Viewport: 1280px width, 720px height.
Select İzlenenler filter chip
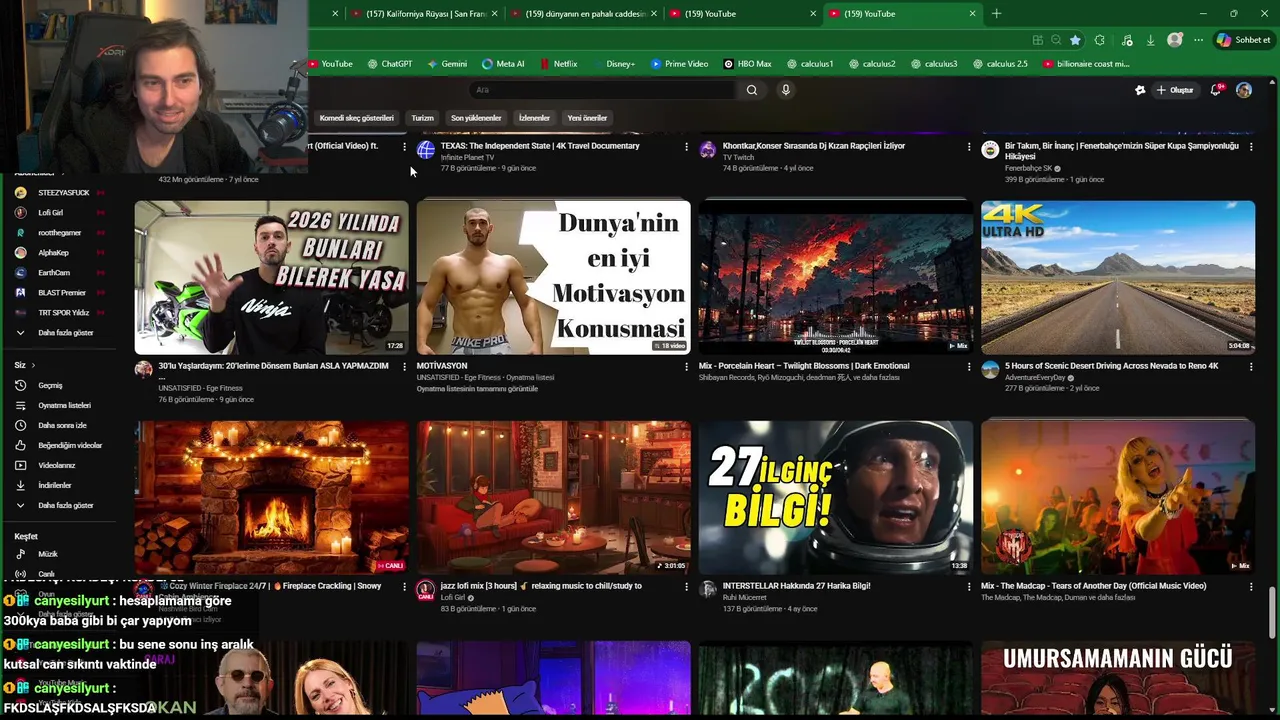(534, 118)
